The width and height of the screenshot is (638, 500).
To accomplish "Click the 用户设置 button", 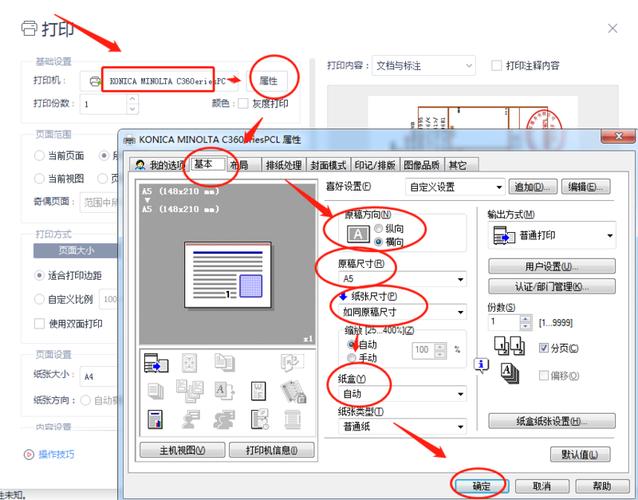I will [x=552, y=267].
